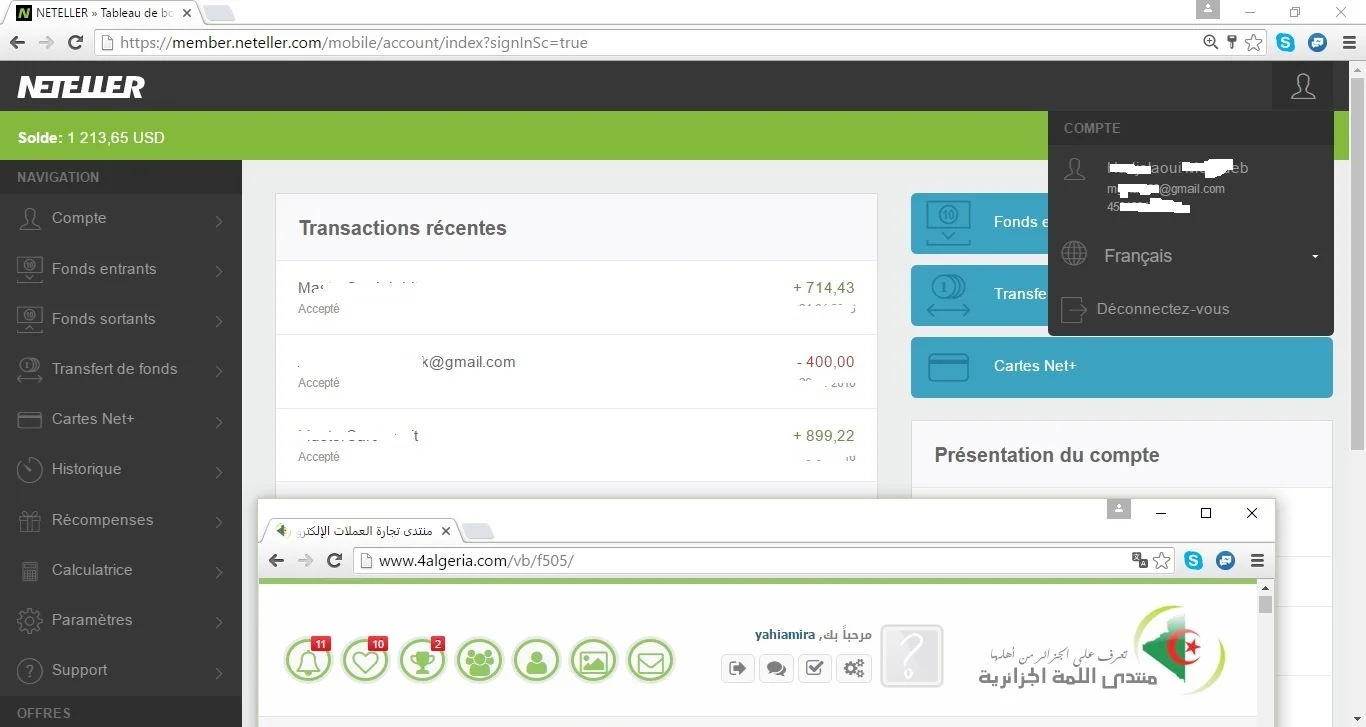Click the blue Fonds entrants shortcut button
The height and width of the screenshot is (727, 1366).
979,223
